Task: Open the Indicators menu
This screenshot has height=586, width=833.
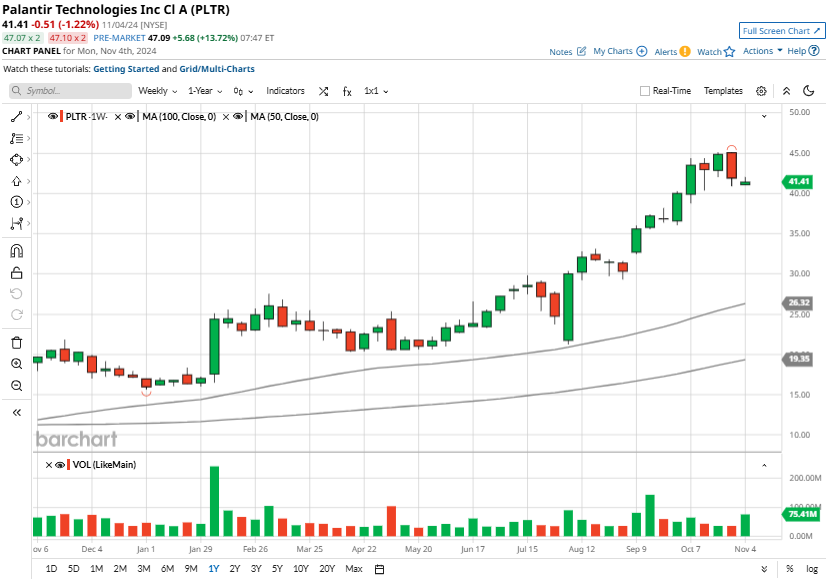Action: click(285, 91)
